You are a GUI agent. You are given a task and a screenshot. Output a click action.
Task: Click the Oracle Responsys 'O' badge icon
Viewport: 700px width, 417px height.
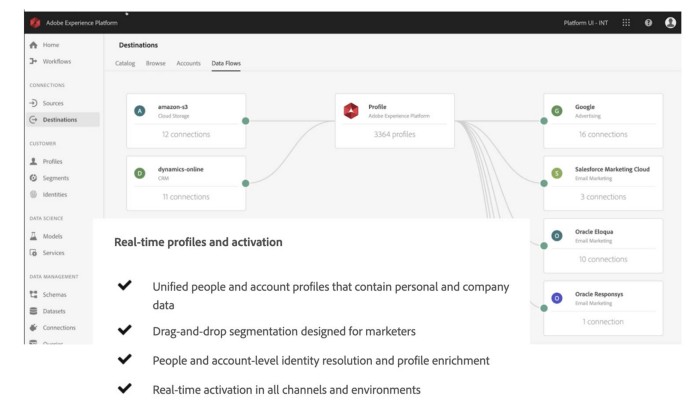tap(557, 298)
